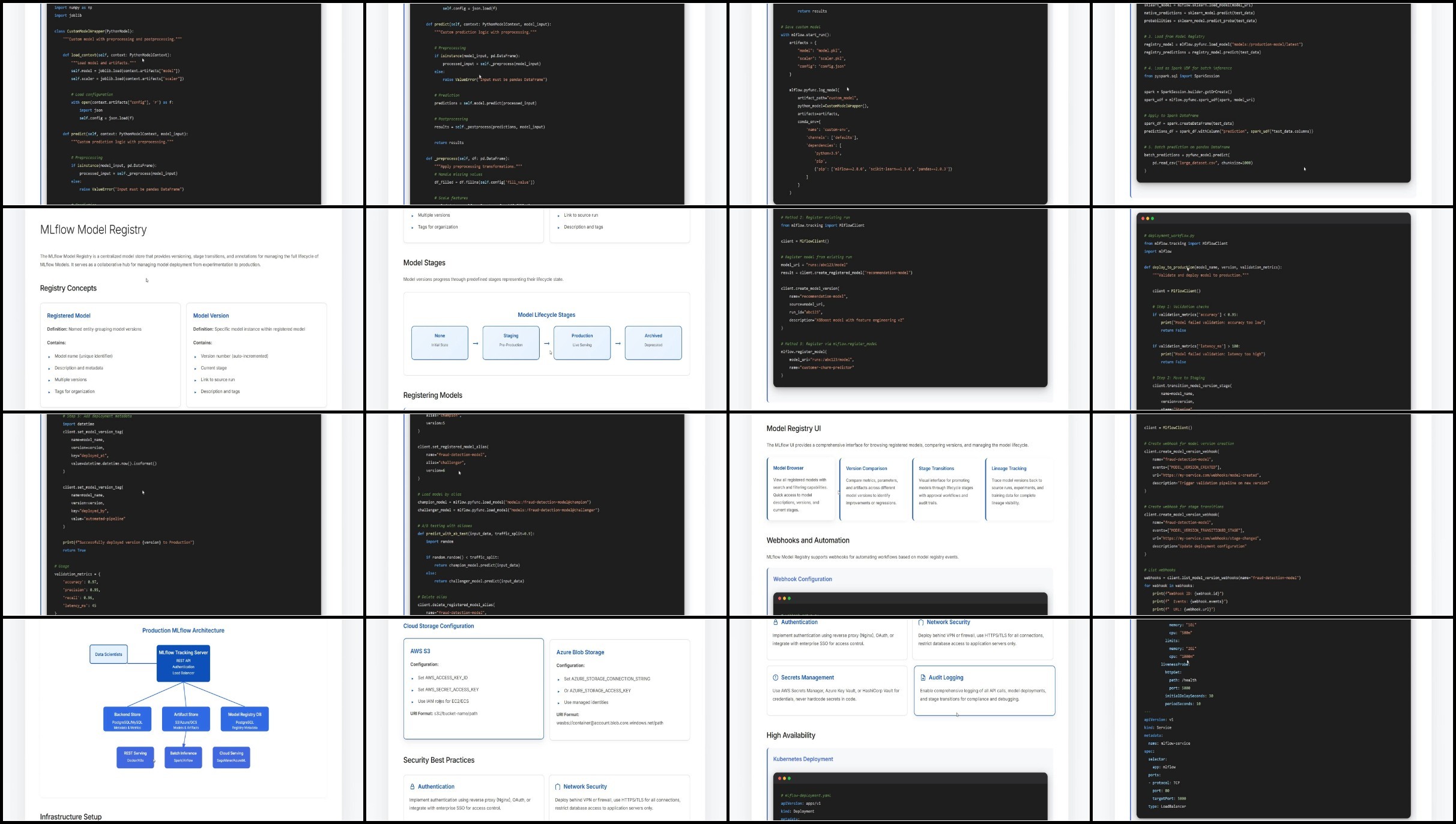This screenshot has width=1456, height=824.
Task: Select the 'Registry Concepts' heading
Action: 68,288
